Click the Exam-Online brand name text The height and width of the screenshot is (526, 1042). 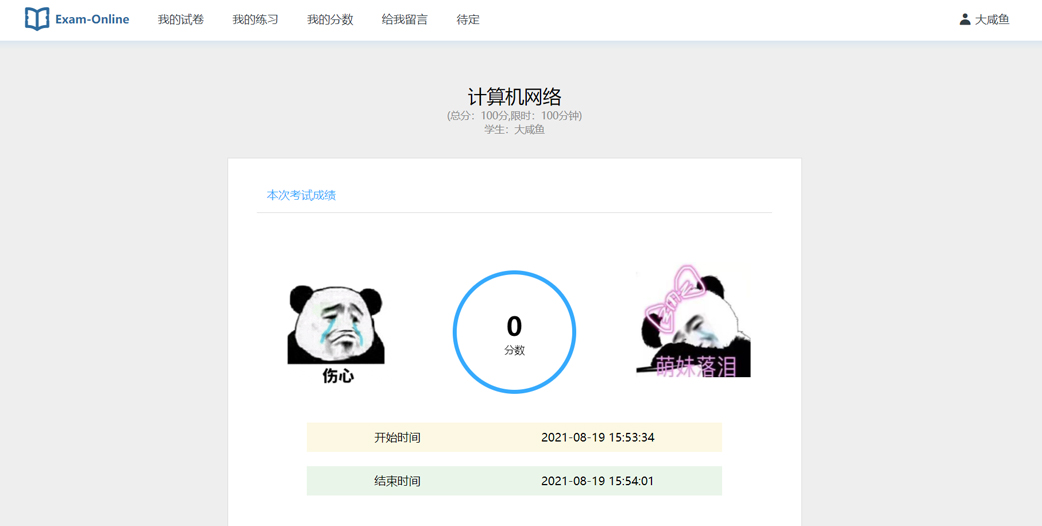(x=92, y=19)
